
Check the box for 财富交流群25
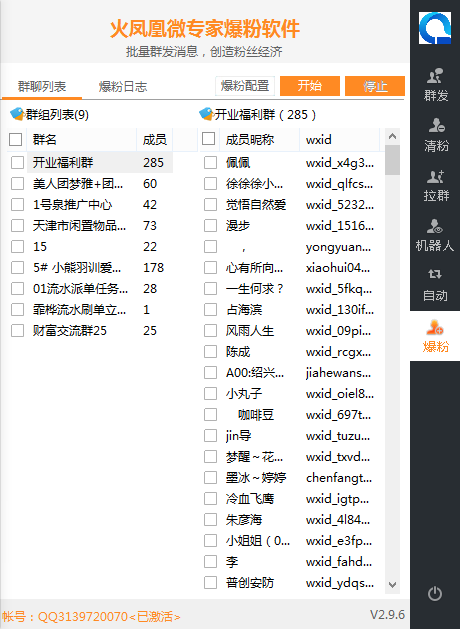pos(17,331)
